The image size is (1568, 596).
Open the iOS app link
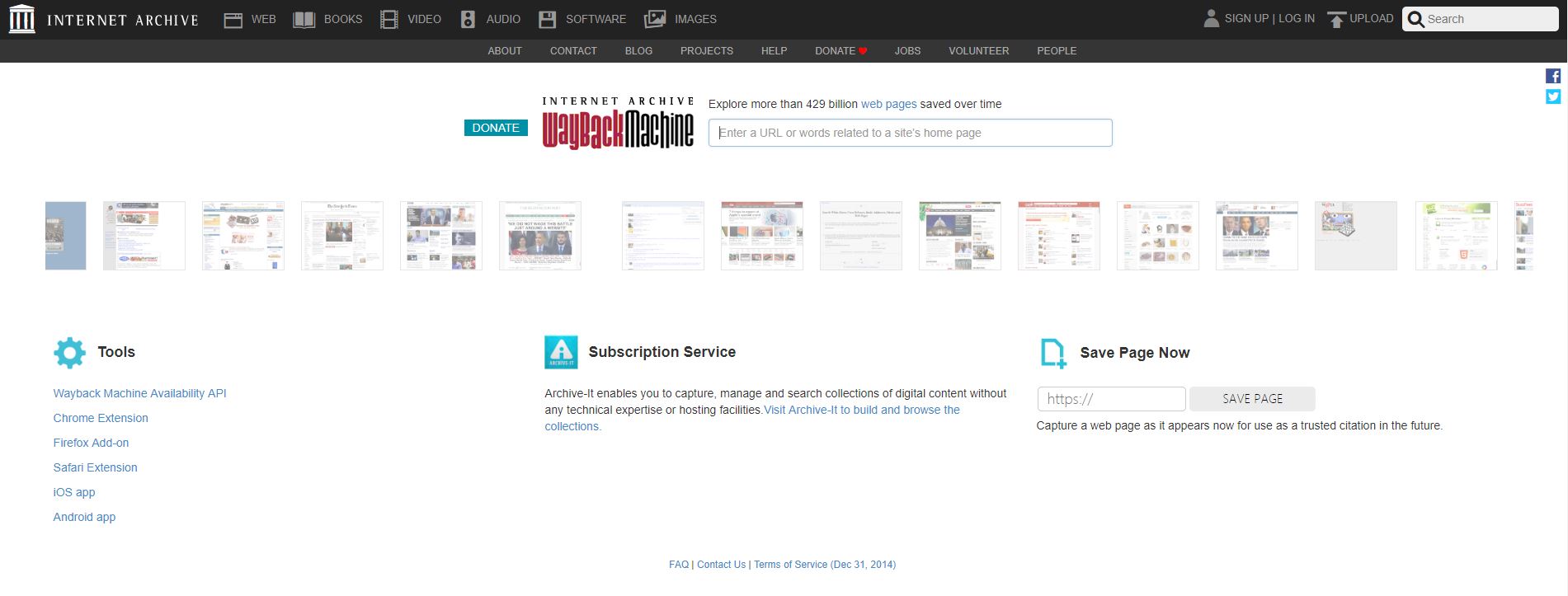point(74,492)
